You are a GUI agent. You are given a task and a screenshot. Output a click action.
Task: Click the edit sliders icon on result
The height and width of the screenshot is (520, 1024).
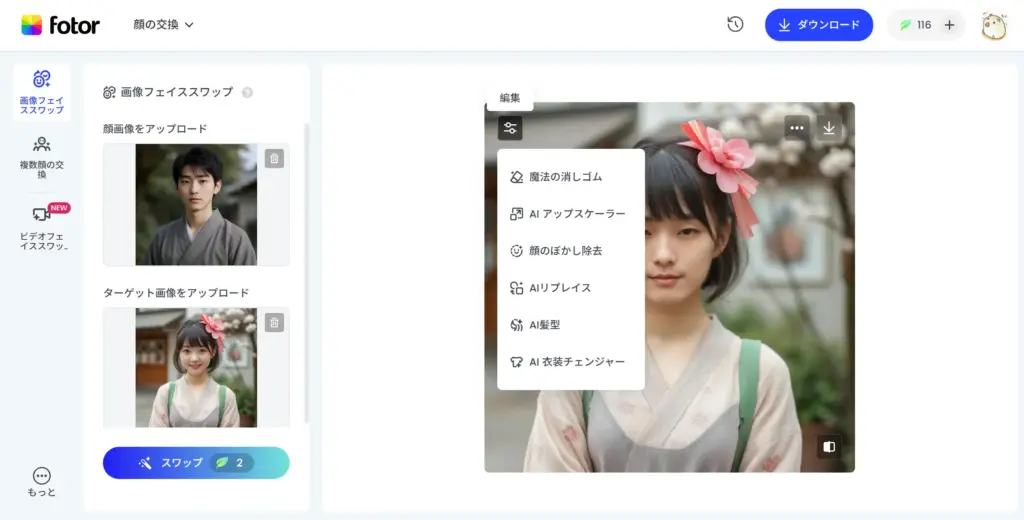coord(510,127)
